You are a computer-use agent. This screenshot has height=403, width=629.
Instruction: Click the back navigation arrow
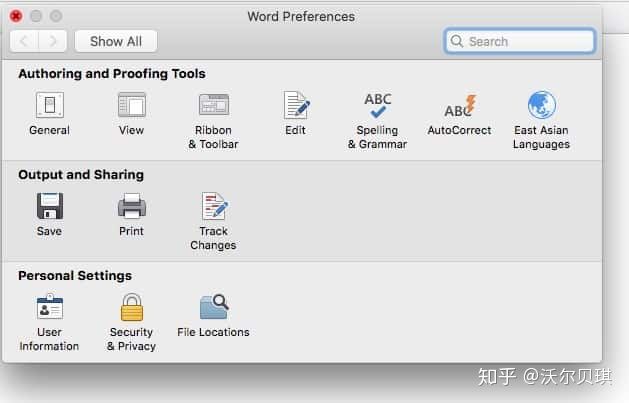tap(25, 41)
